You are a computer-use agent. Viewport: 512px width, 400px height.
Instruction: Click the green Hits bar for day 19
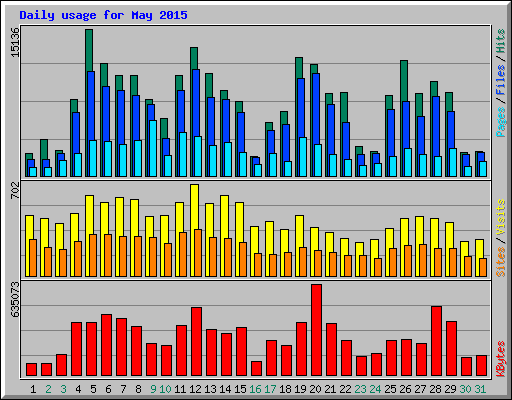click(x=299, y=68)
